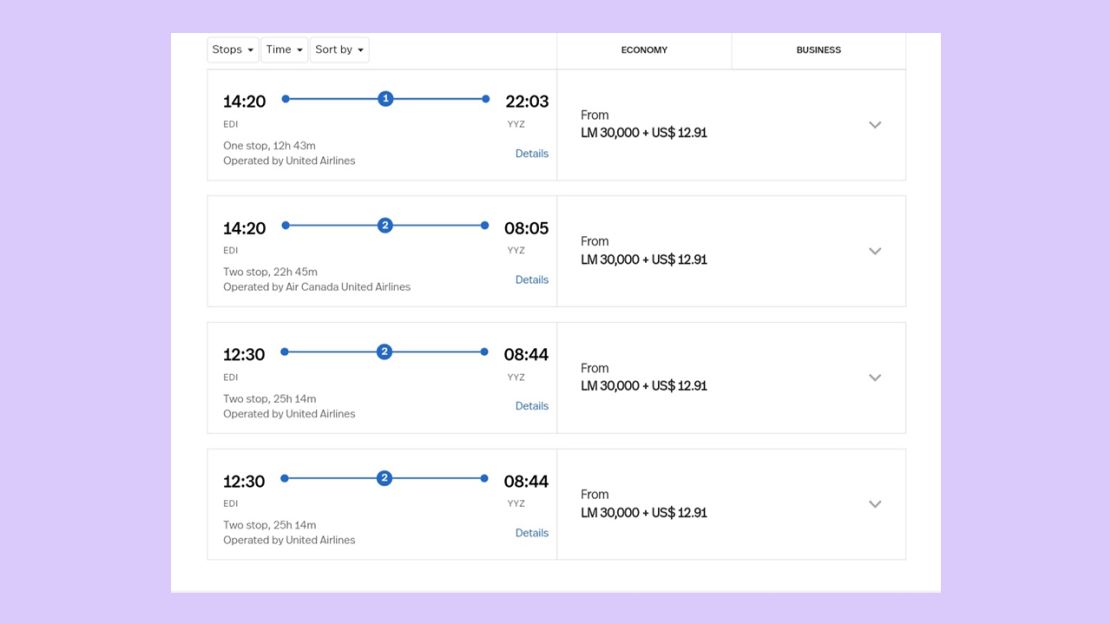Click the EDI airport code on the one-stop flight
Viewport: 1110px width, 624px height.
[231, 124]
